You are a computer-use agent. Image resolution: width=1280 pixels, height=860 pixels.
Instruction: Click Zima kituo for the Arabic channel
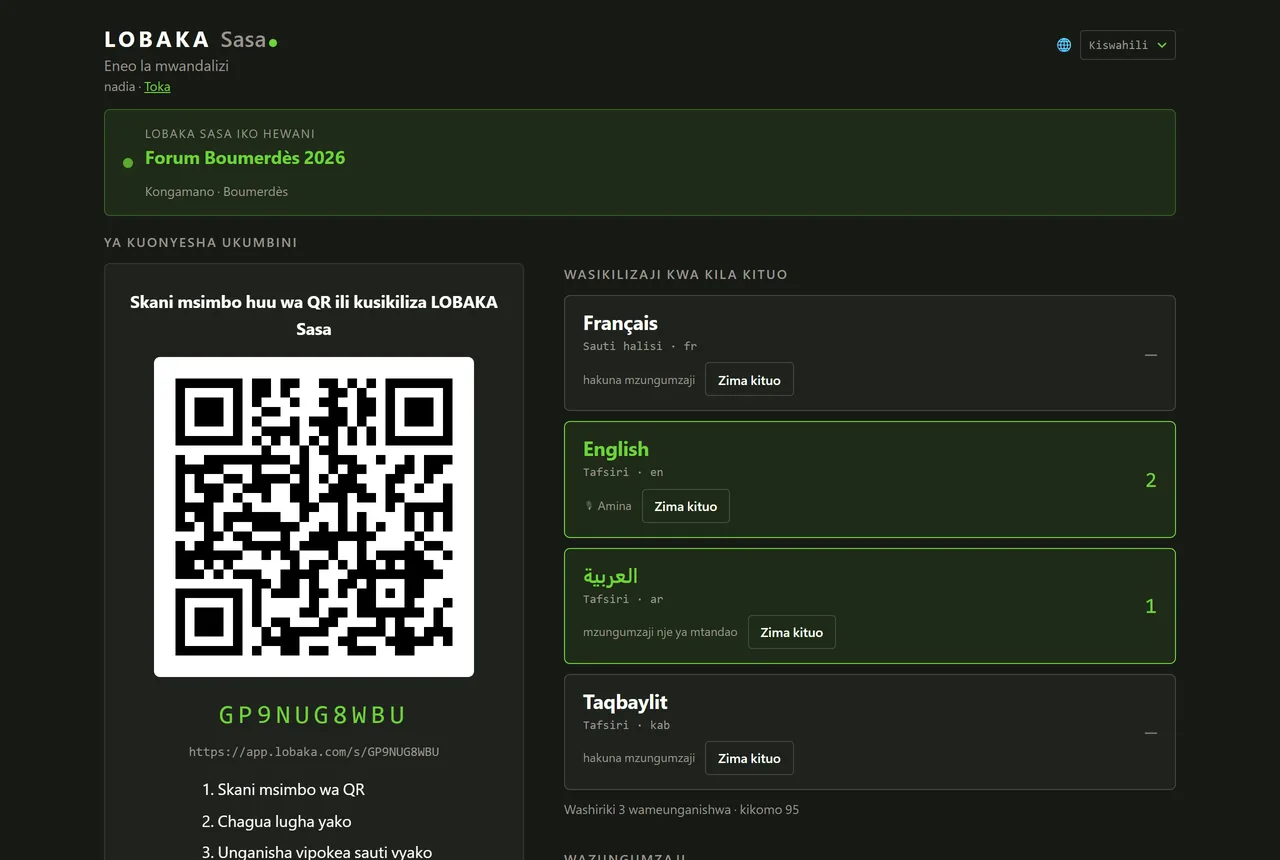791,632
